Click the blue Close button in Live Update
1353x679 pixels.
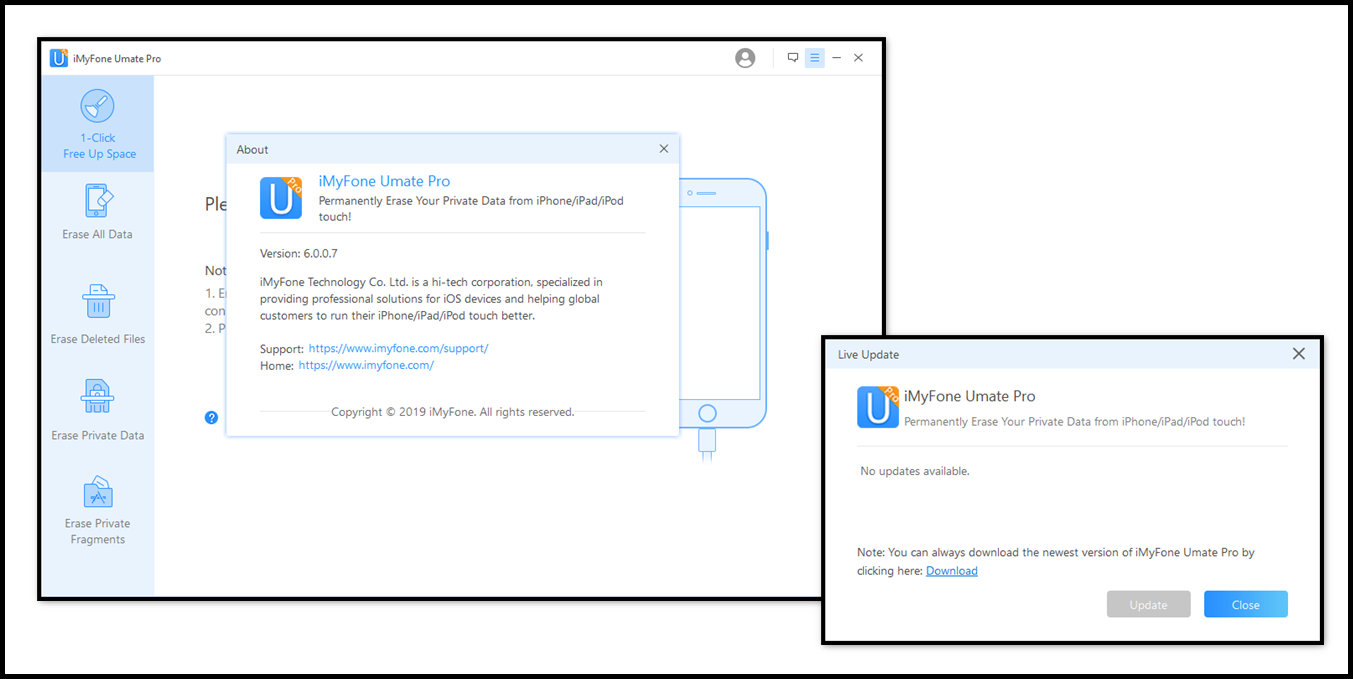click(x=1246, y=605)
